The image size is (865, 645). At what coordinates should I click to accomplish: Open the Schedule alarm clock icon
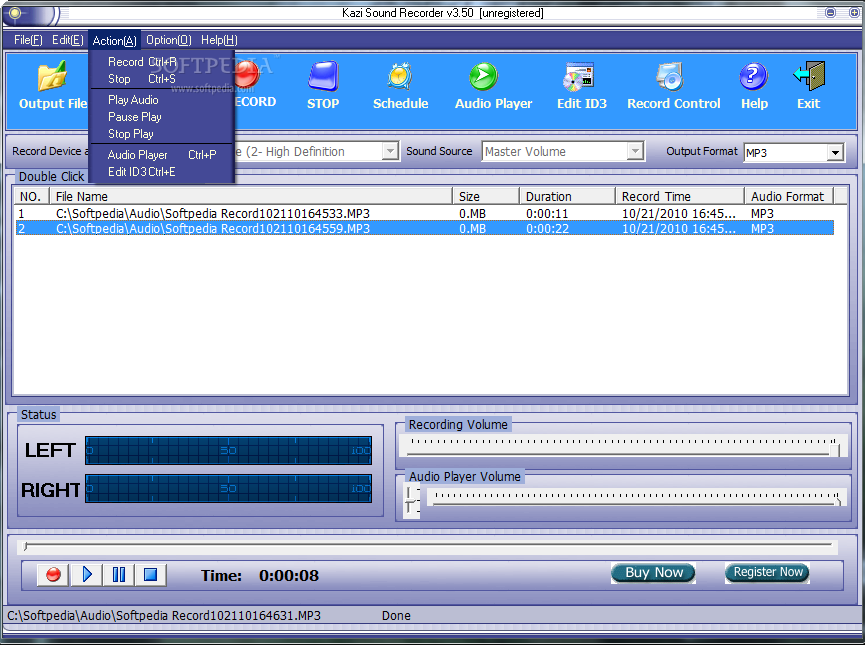[x=400, y=76]
